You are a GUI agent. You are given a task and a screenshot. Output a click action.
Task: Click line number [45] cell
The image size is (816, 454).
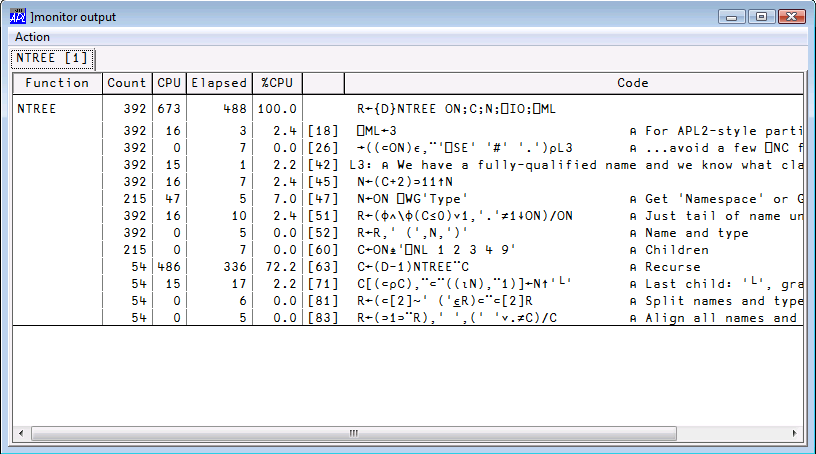pos(323,182)
